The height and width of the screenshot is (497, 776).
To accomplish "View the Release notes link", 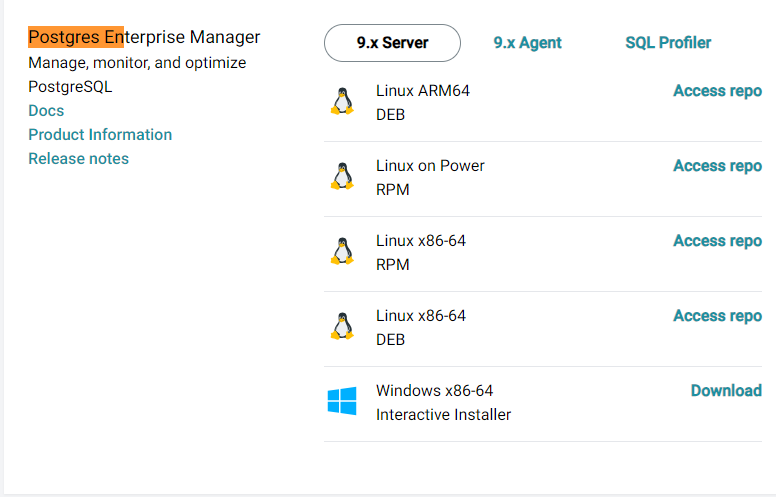I will tap(78, 159).
